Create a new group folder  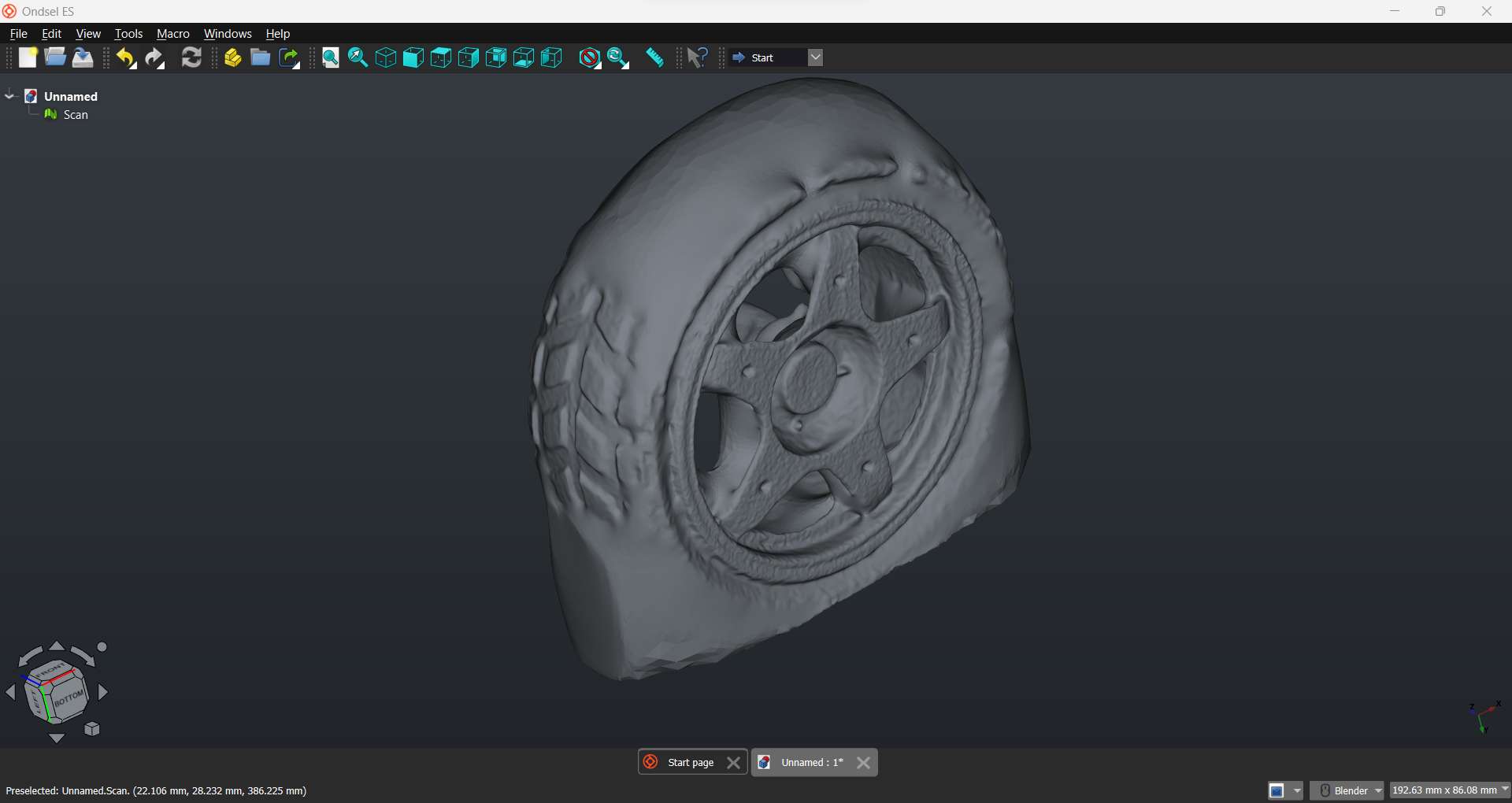261,57
